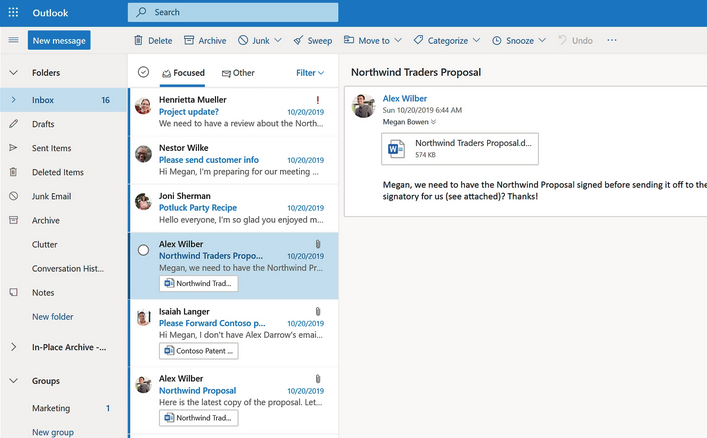This screenshot has width=707, height=438.
Task: Click the Archive box icon in toolbar
Action: pyautogui.click(x=189, y=41)
